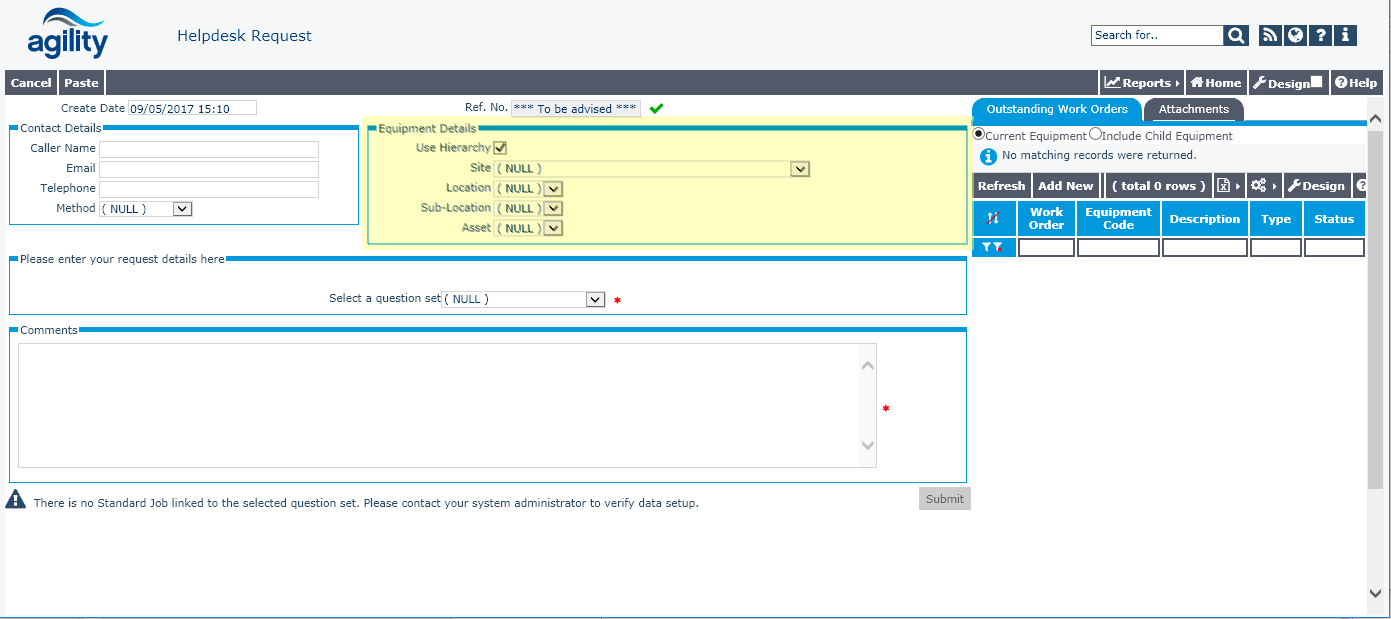
Task: Click the globe icon in header
Action: click(1296, 36)
